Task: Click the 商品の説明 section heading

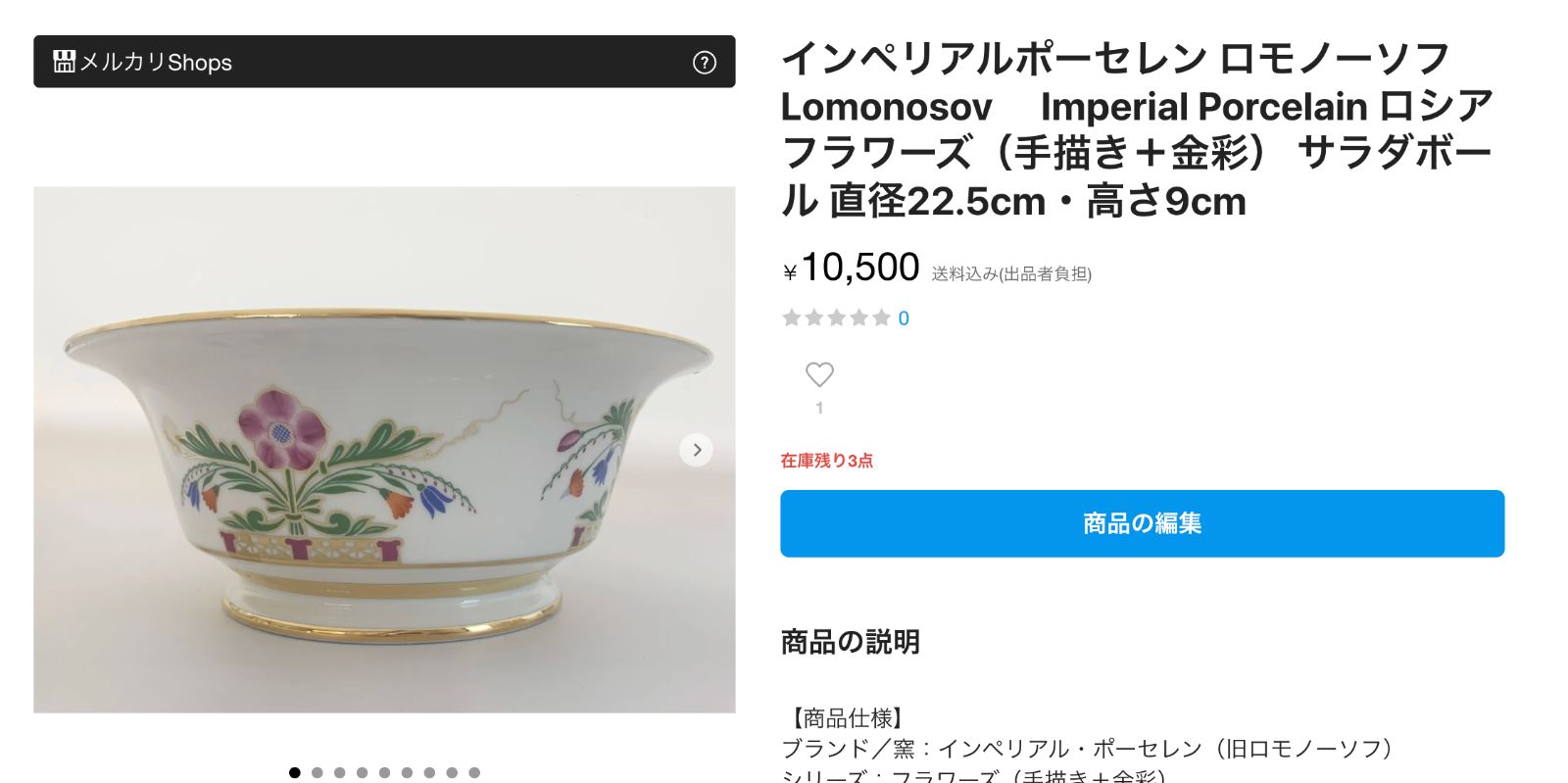Action: point(849,642)
